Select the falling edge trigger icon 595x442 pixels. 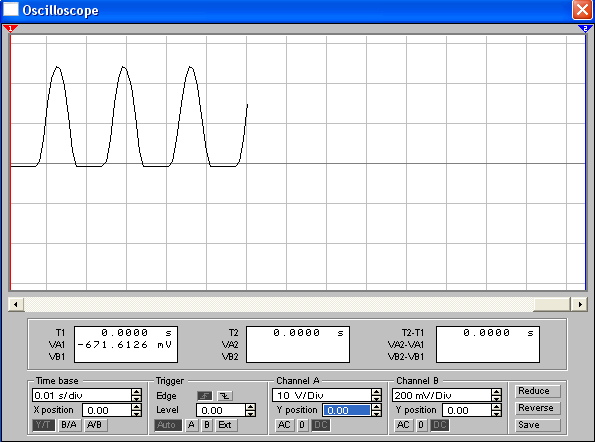point(225,396)
